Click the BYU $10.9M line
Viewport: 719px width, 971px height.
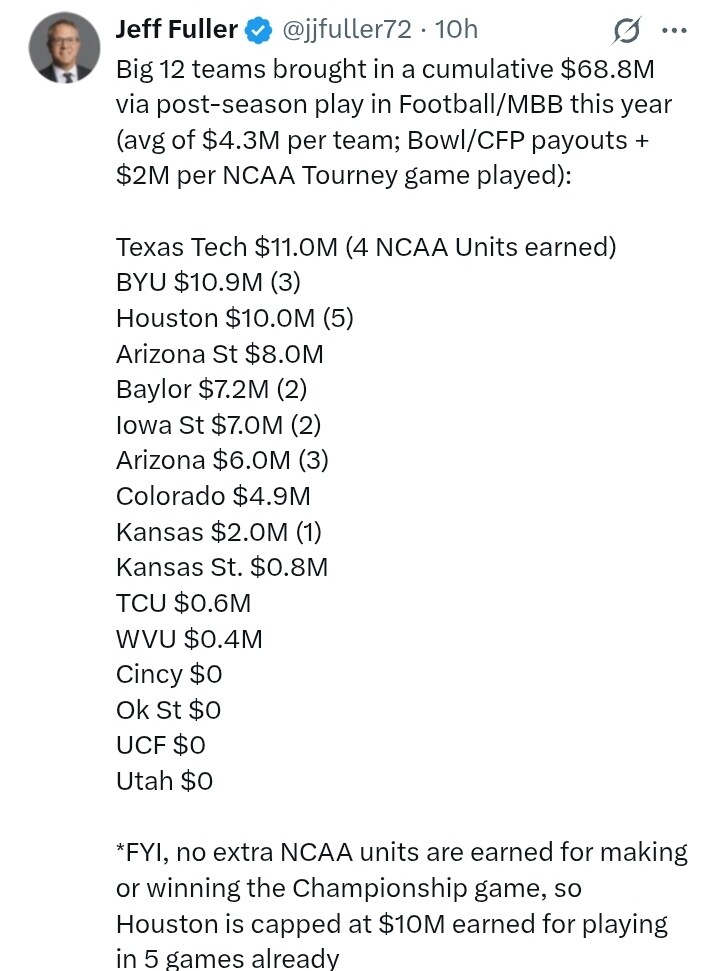[208, 282]
